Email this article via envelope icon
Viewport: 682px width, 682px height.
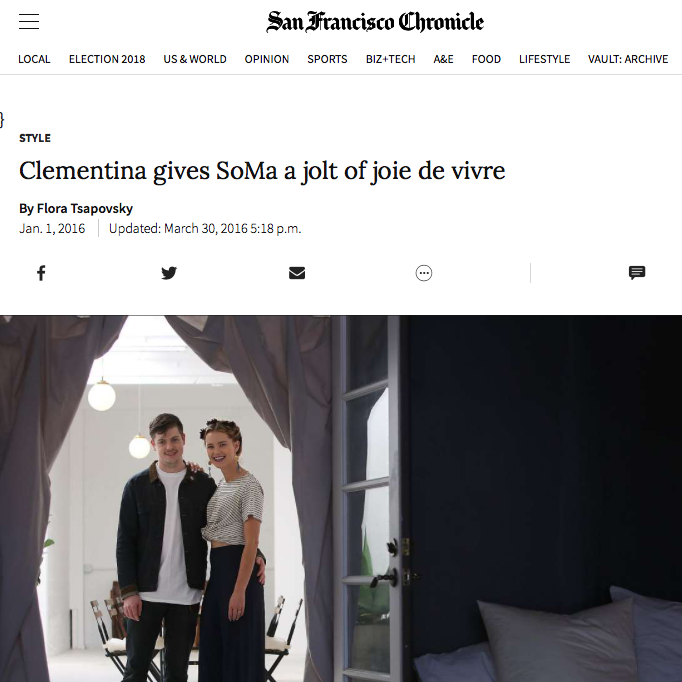coord(297,273)
